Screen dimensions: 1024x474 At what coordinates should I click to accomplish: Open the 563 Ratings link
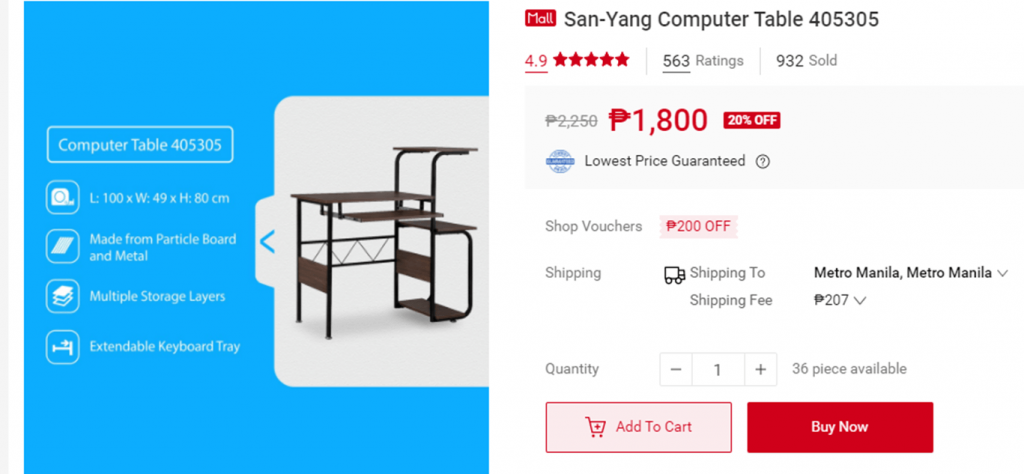click(x=703, y=61)
